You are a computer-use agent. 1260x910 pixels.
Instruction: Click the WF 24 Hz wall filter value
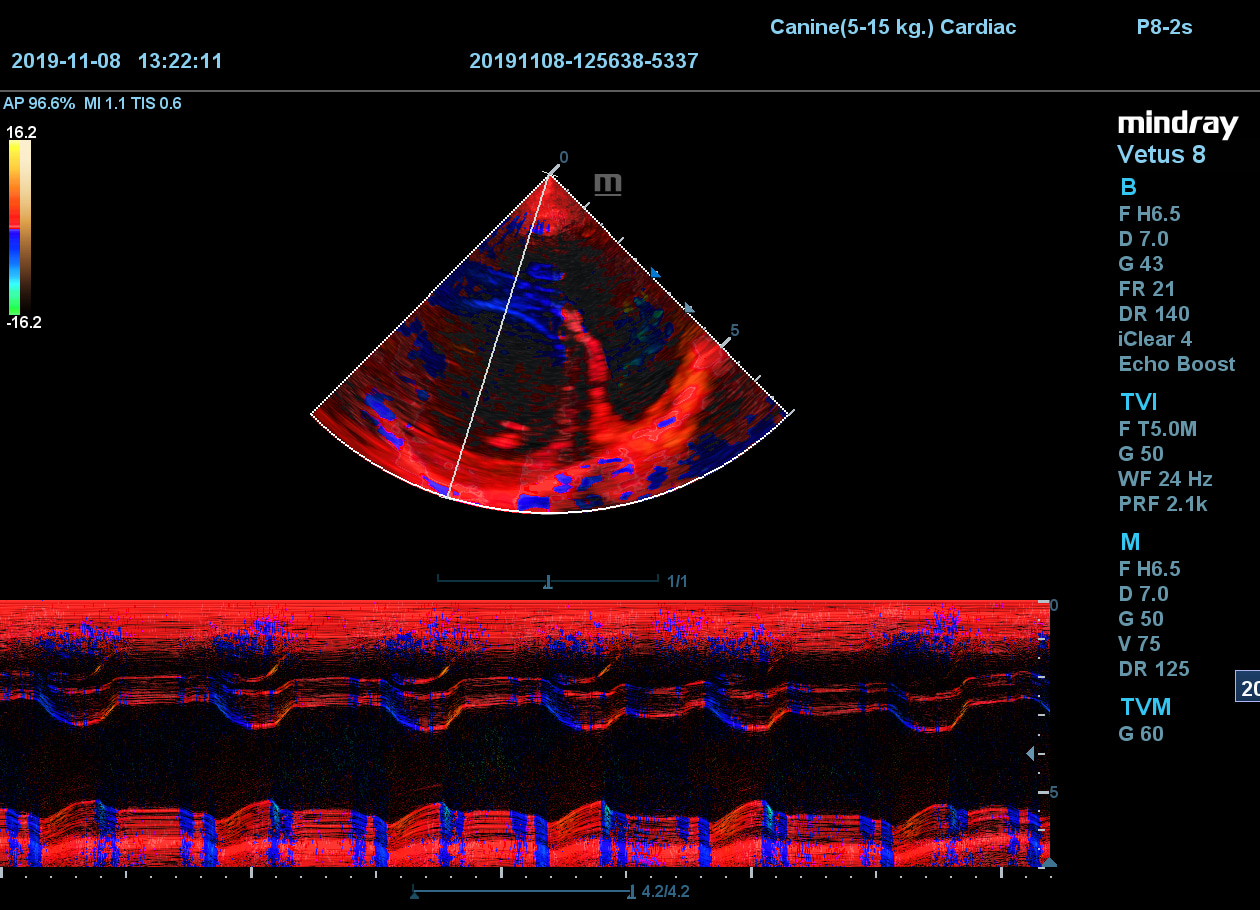pos(1165,479)
